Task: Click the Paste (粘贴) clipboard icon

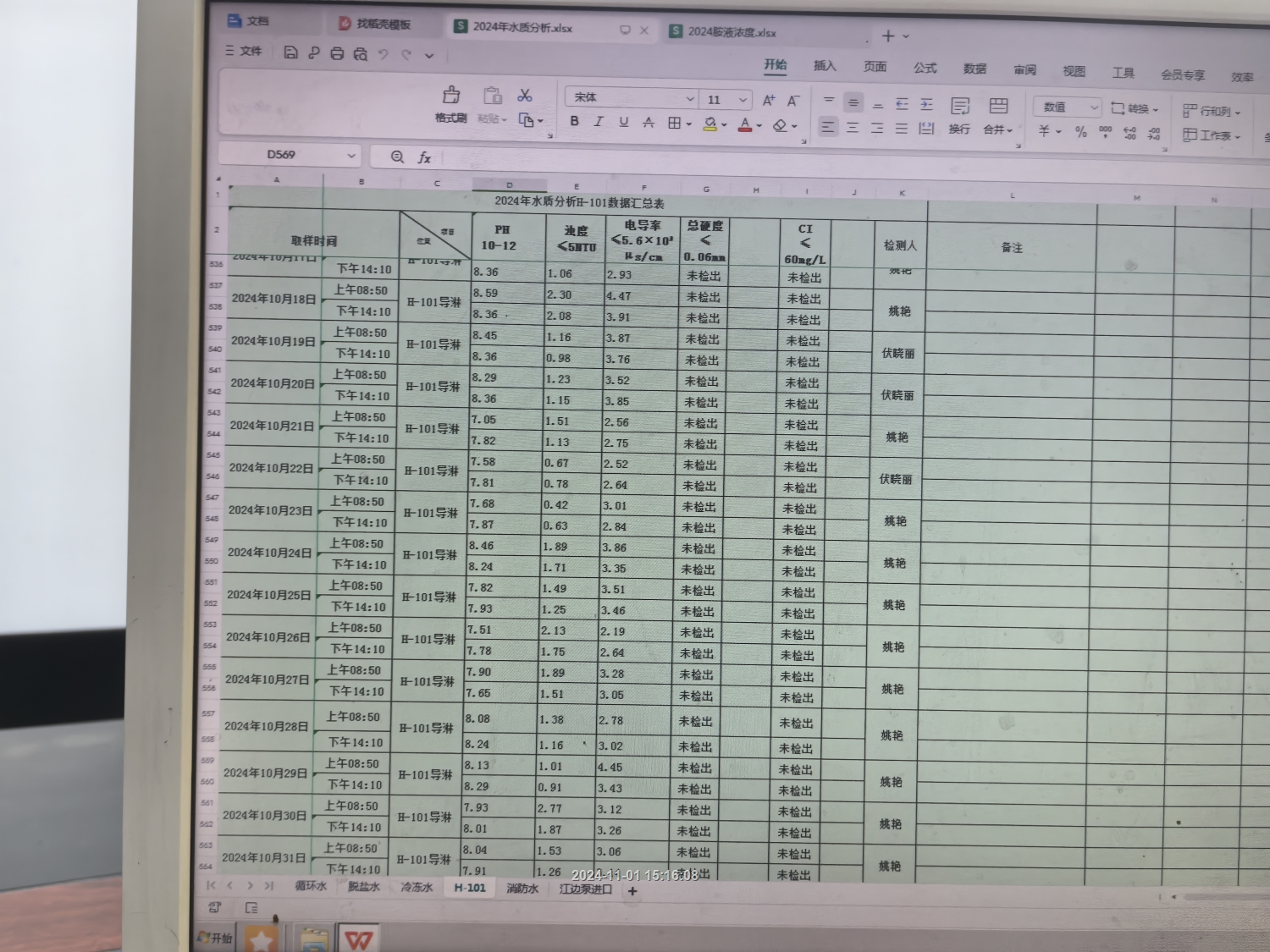Action: pyautogui.click(x=492, y=96)
